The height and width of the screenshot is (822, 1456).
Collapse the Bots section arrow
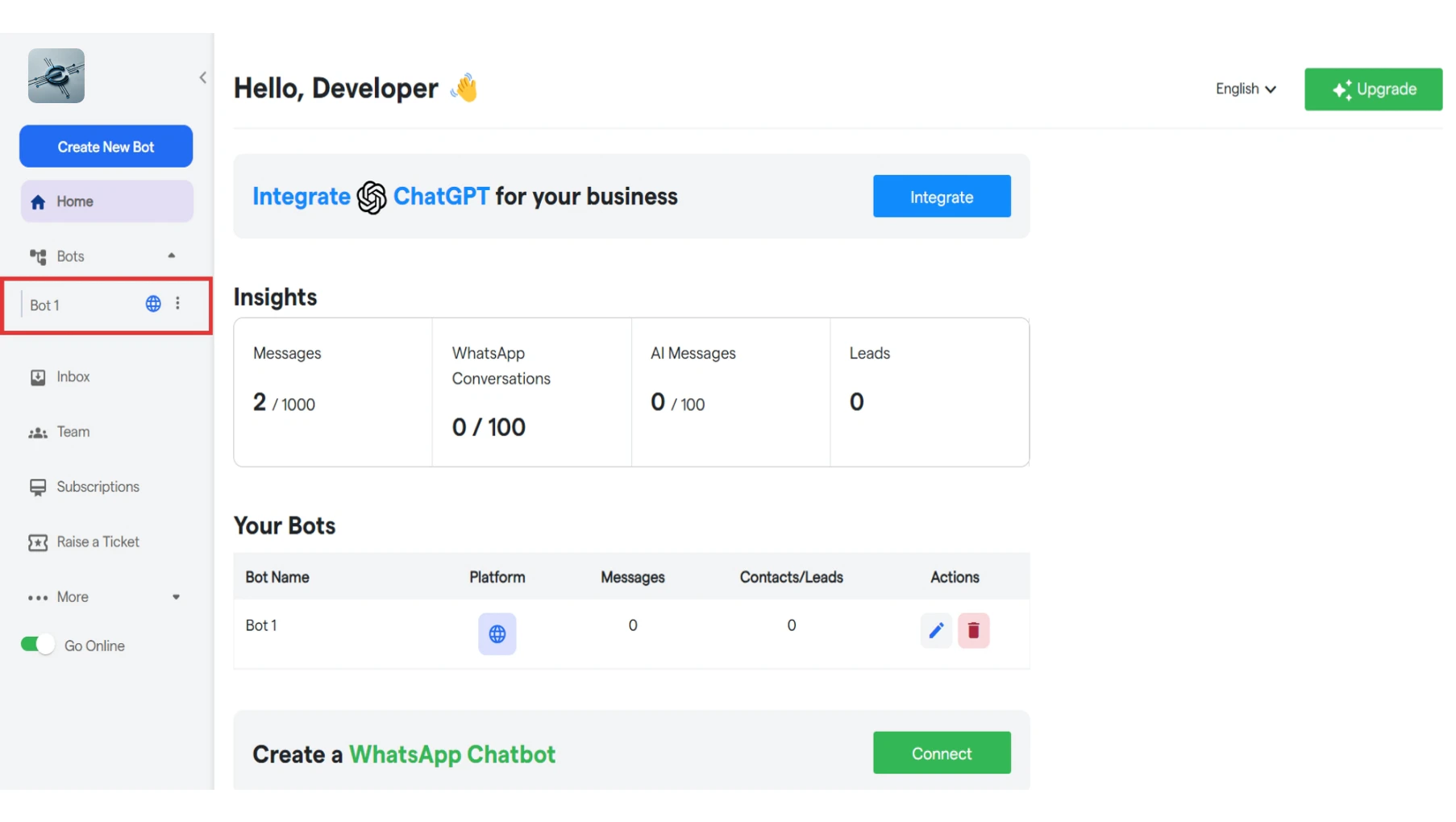[x=171, y=255]
